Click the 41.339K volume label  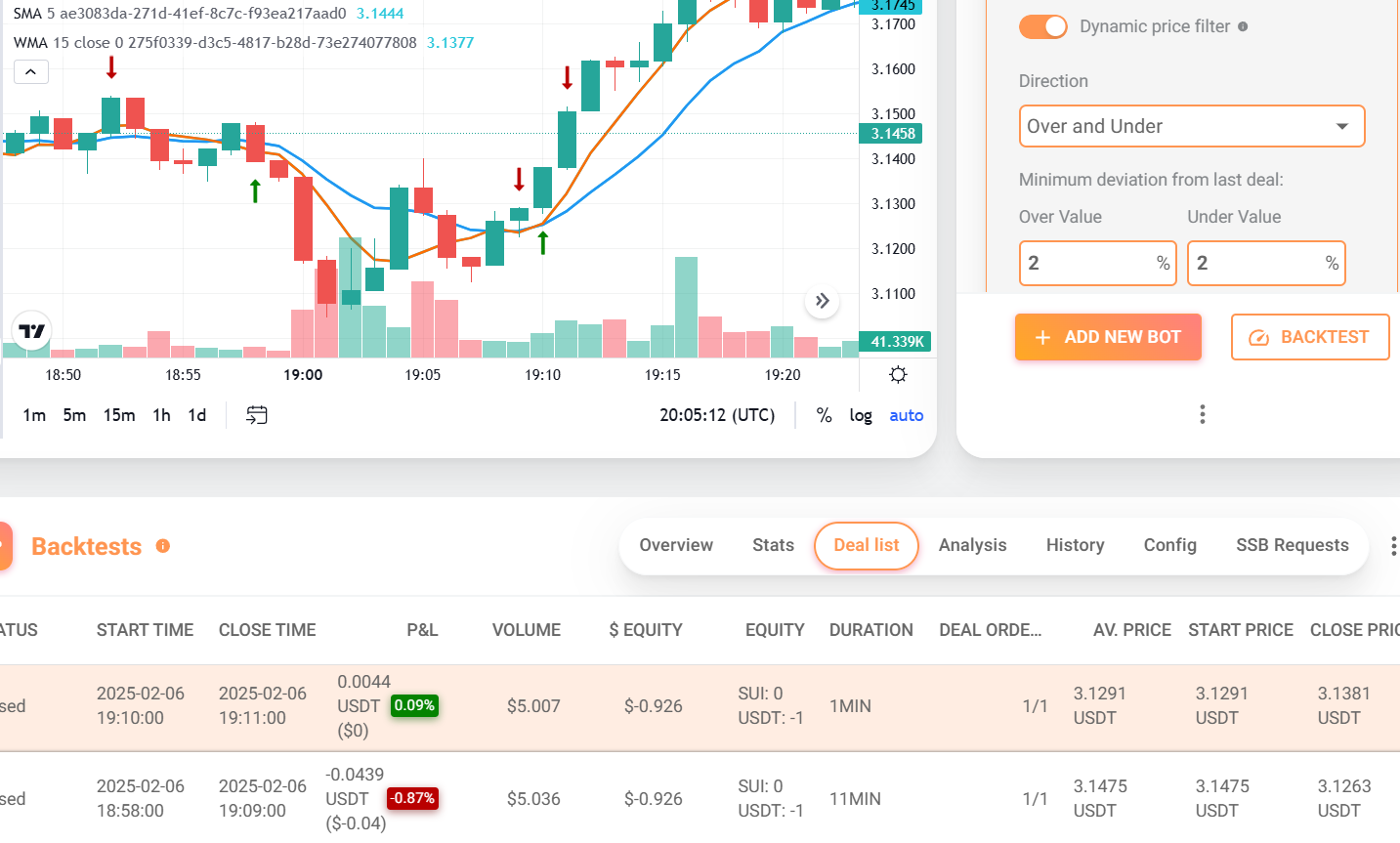[x=895, y=342]
